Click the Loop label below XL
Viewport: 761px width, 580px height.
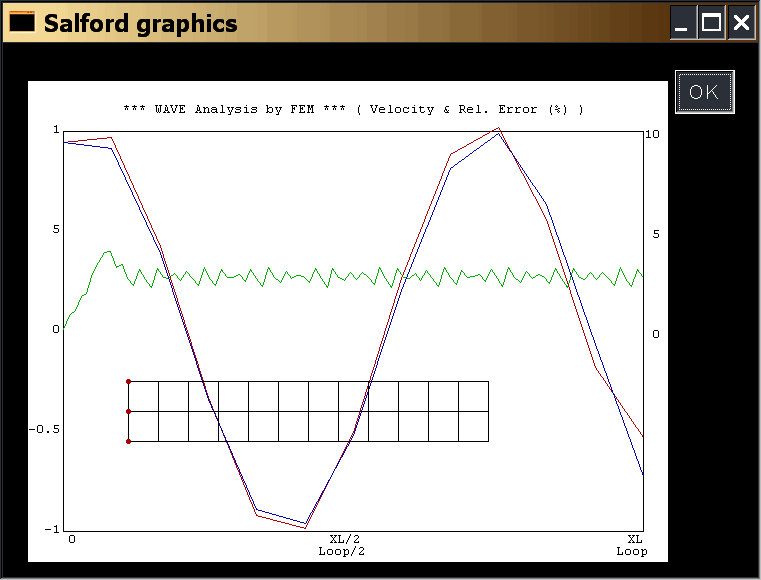631,551
